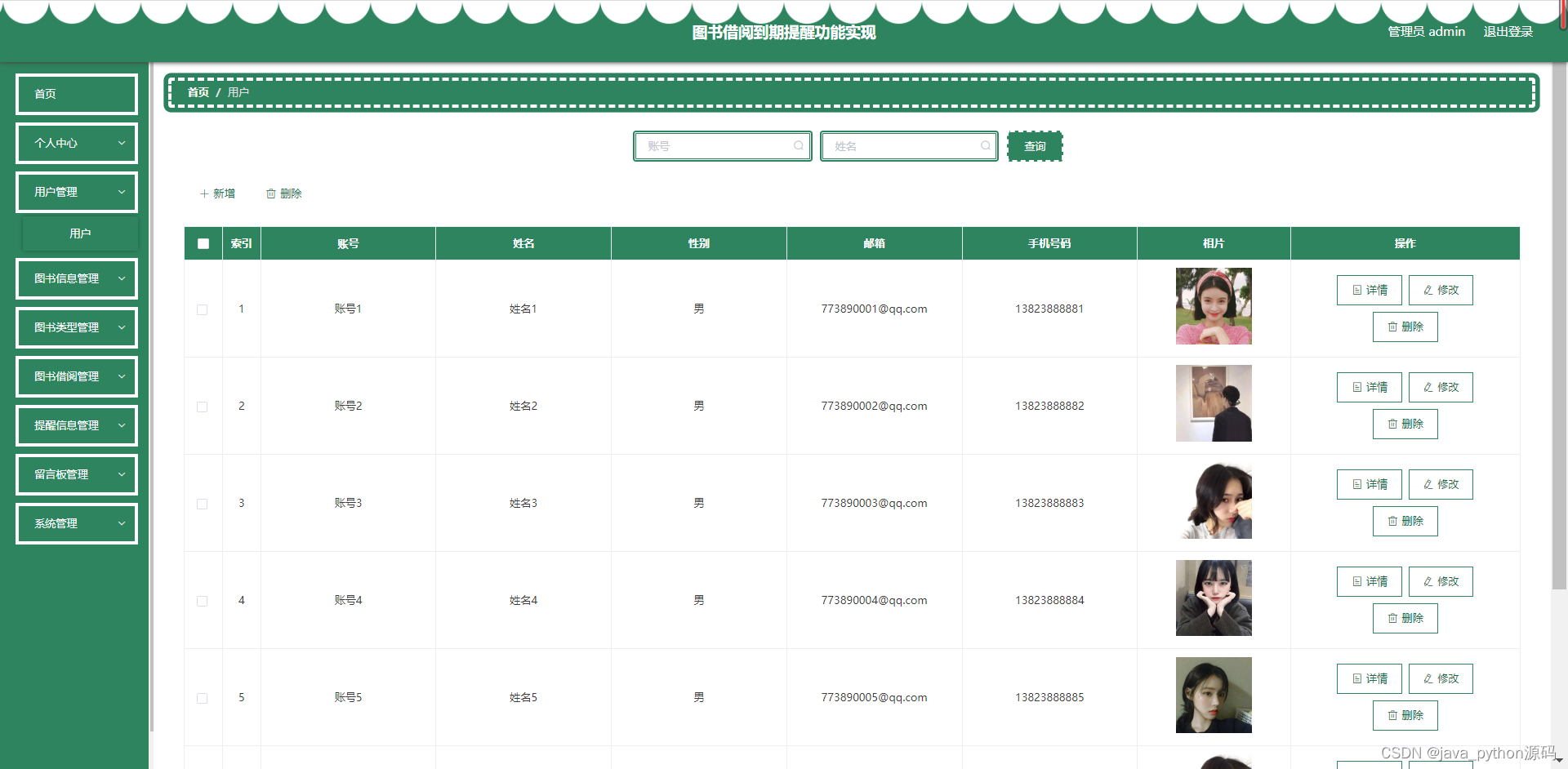Check the checkbox for row 账号1

pyautogui.click(x=203, y=309)
